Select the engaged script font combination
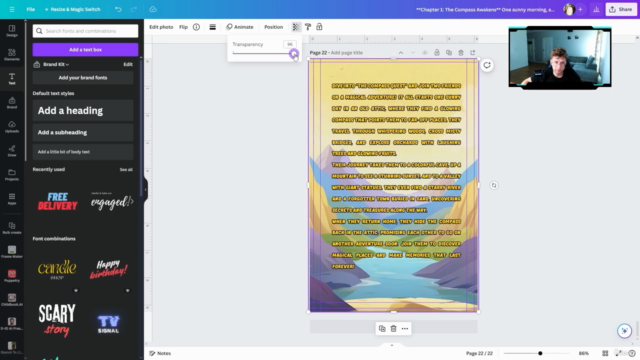The width and height of the screenshot is (640, 360). click(112, 201)
